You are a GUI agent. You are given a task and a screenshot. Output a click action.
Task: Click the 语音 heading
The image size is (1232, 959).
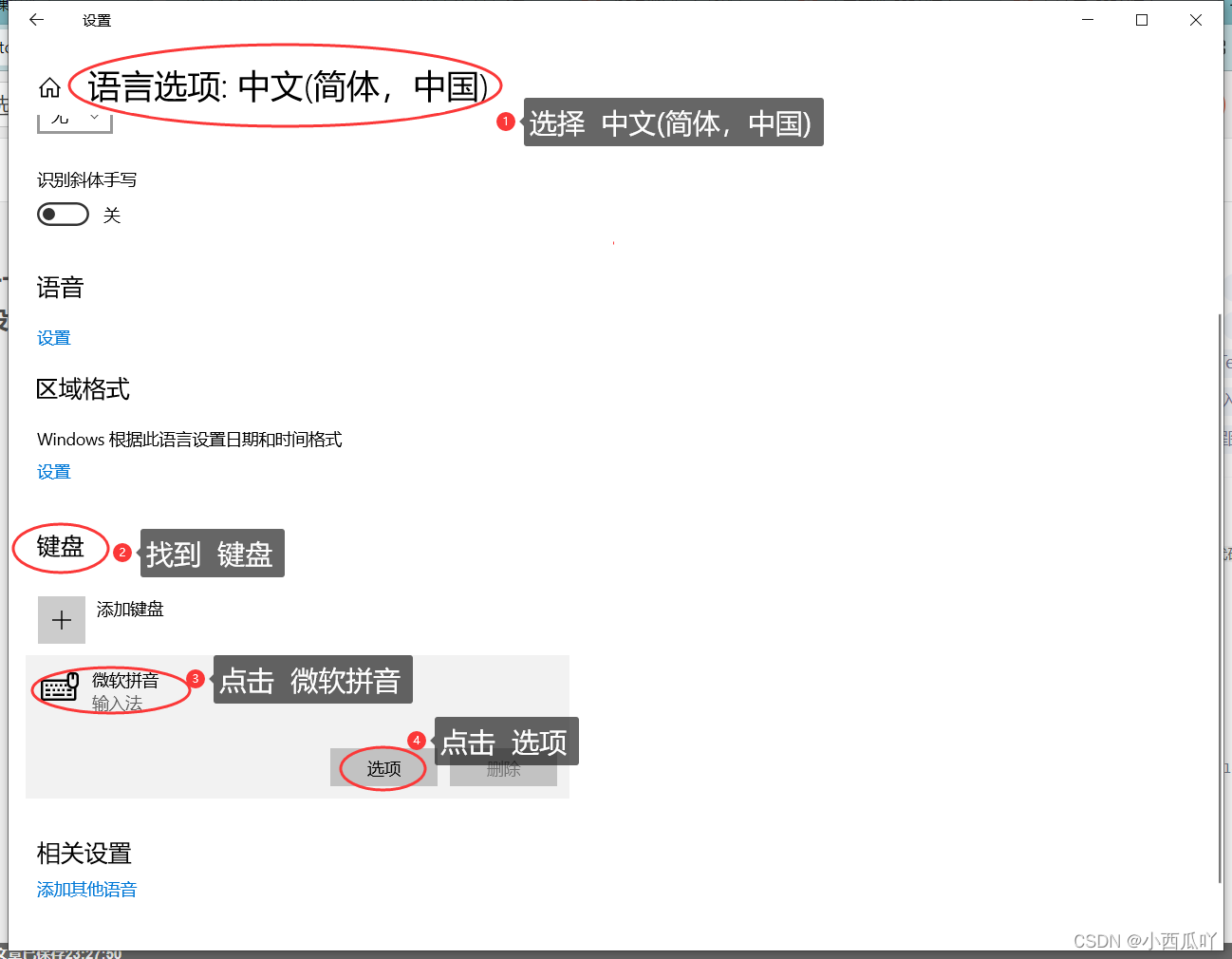tap(61, 288)
